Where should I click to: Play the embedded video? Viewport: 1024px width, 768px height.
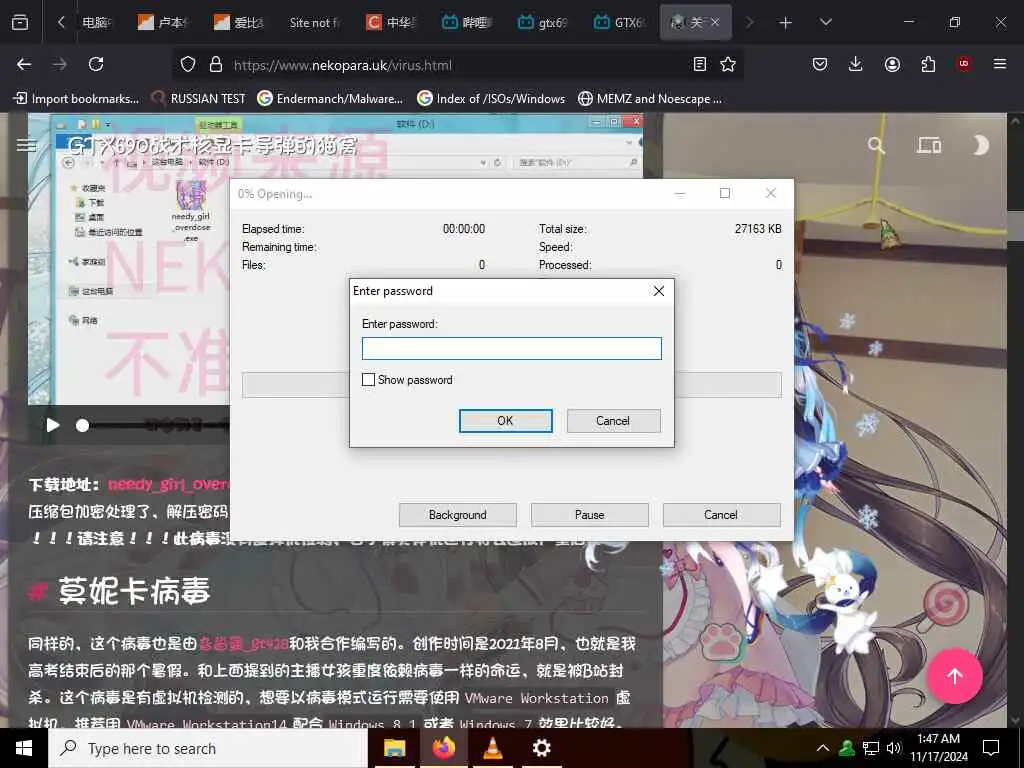53,426
